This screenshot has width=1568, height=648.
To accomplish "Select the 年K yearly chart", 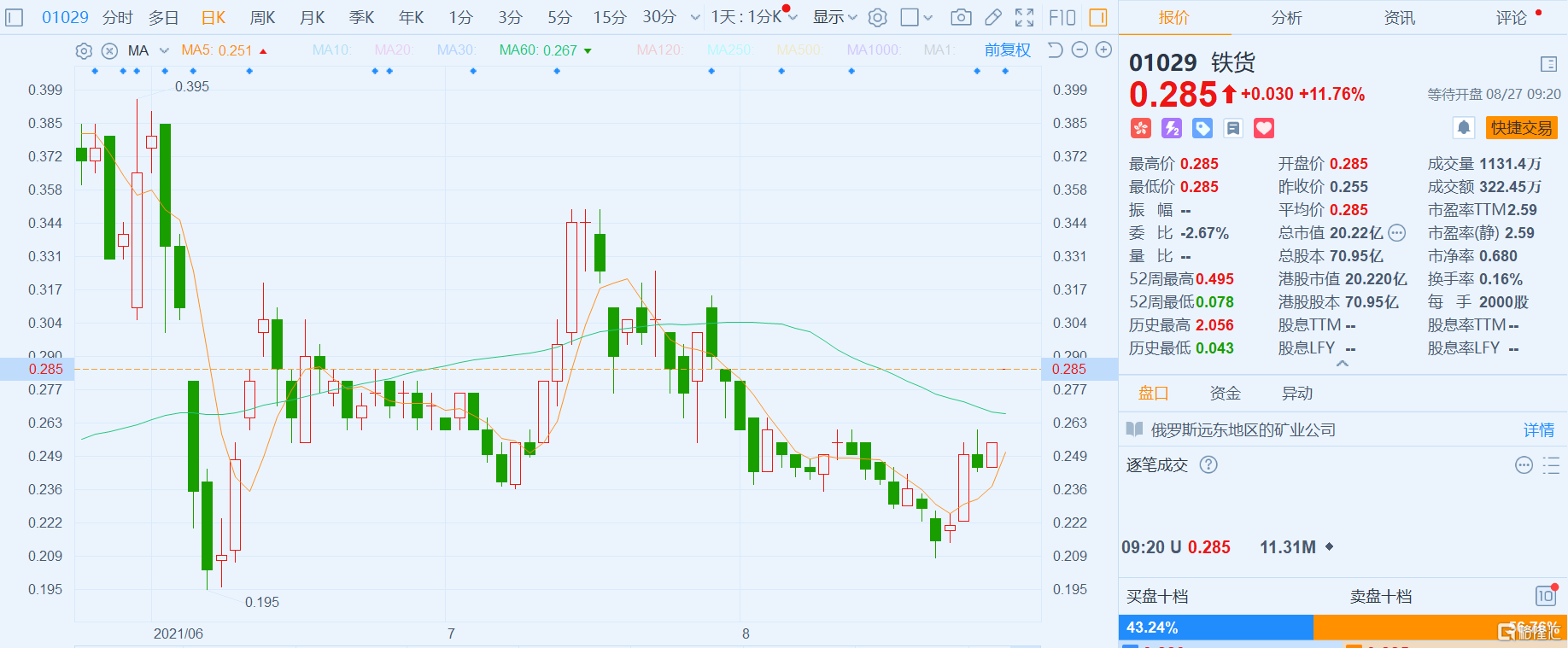I will [412, 17].
